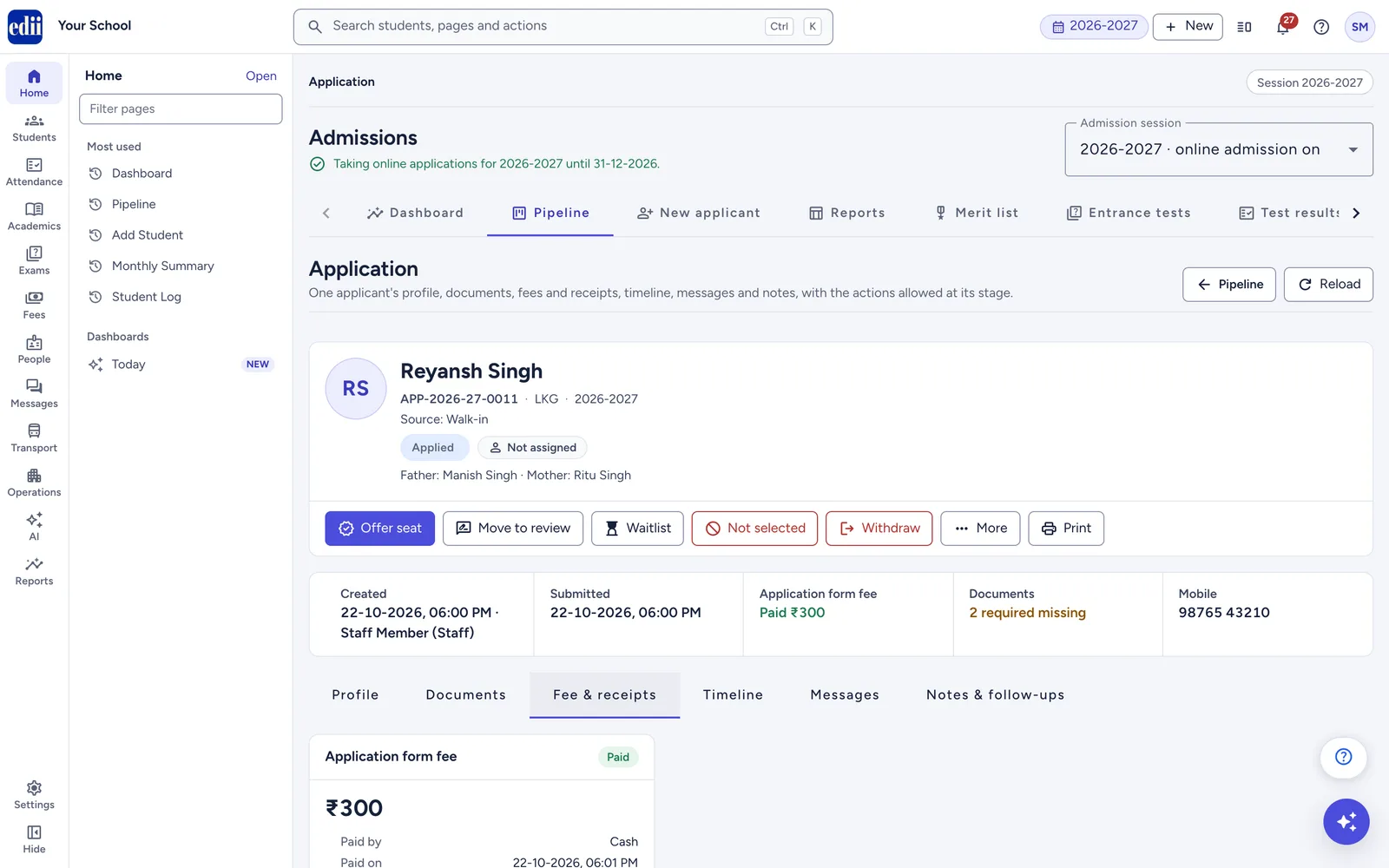Hide the sidebar panel
This screenshot has width=1389, height=868.
click(x=34, y=838)
